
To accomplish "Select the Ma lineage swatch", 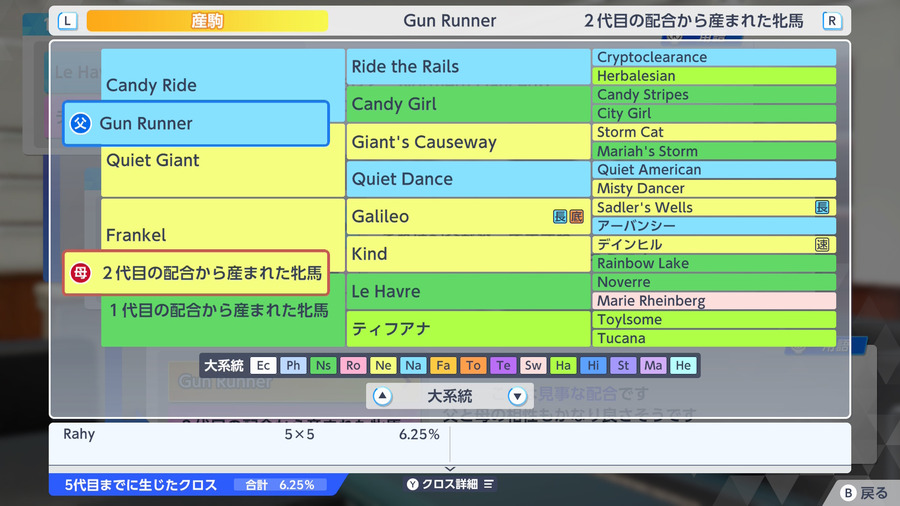I will click(653, 365).
